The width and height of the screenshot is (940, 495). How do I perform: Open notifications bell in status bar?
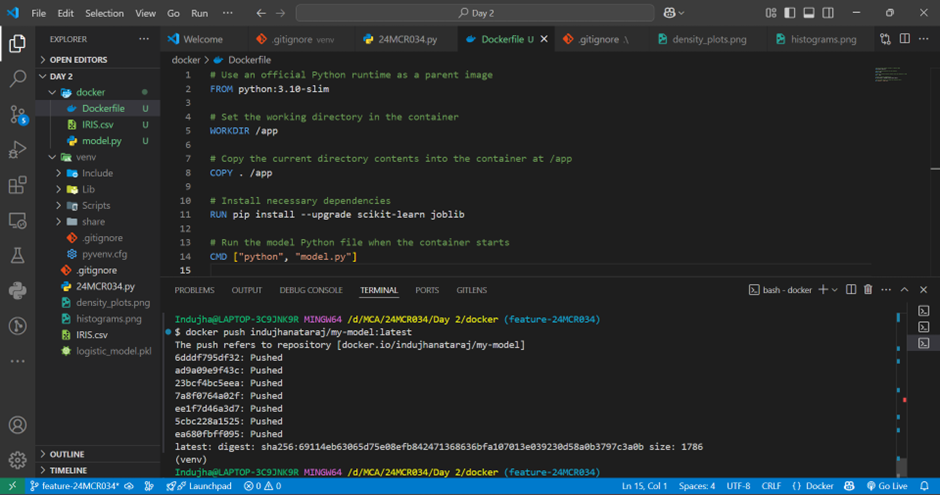coord(924,486)
